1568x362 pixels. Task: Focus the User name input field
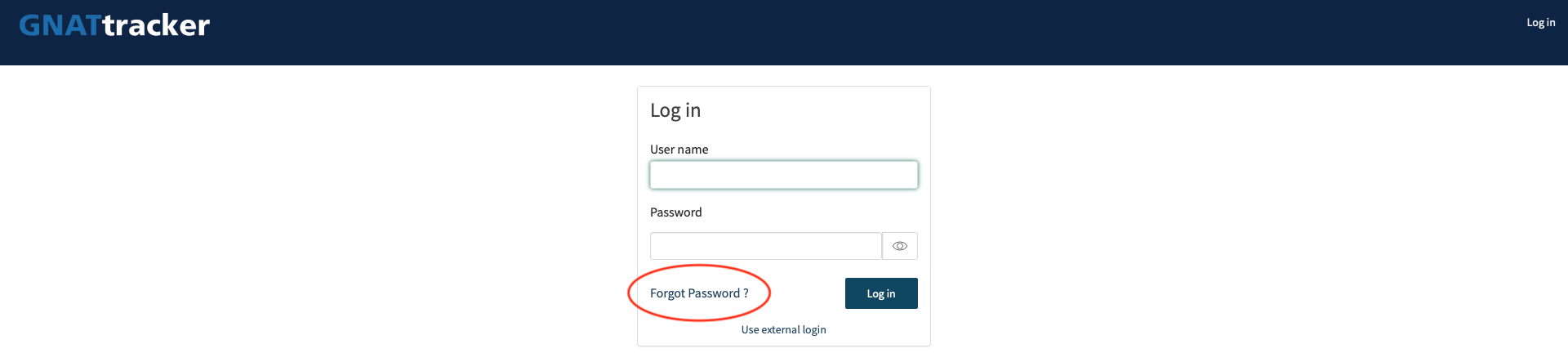point(784,175)
